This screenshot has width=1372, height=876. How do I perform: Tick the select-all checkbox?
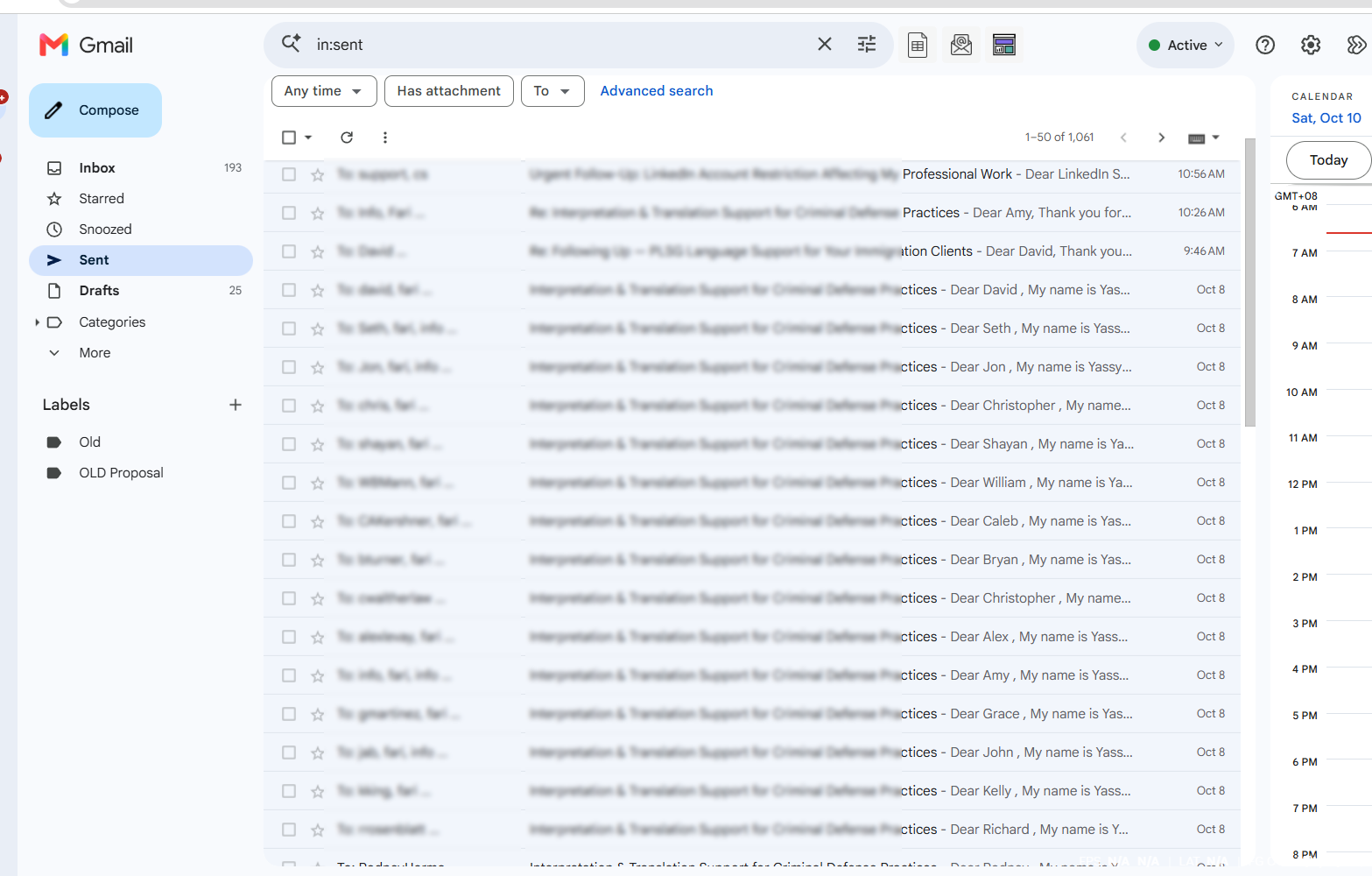click(x=289, y=138)
